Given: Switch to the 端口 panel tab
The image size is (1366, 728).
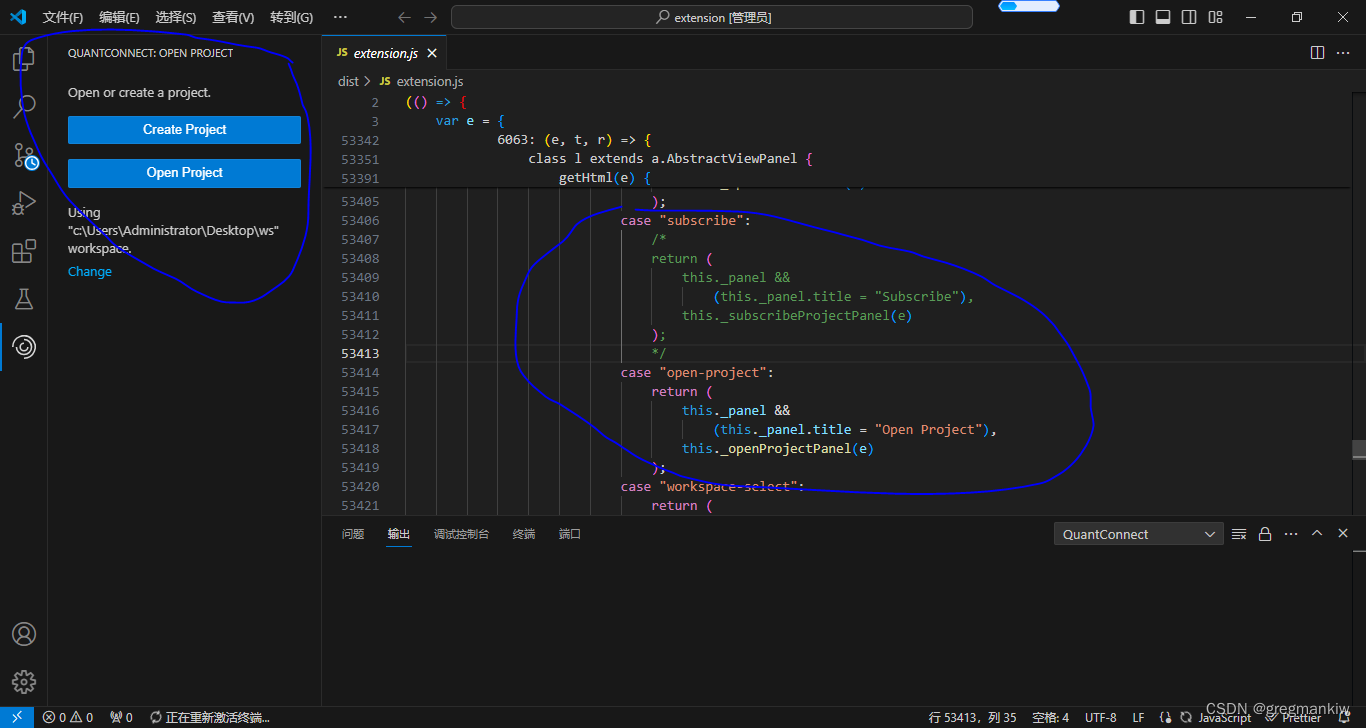Looking at the screenshot, I should coord(570,534).
